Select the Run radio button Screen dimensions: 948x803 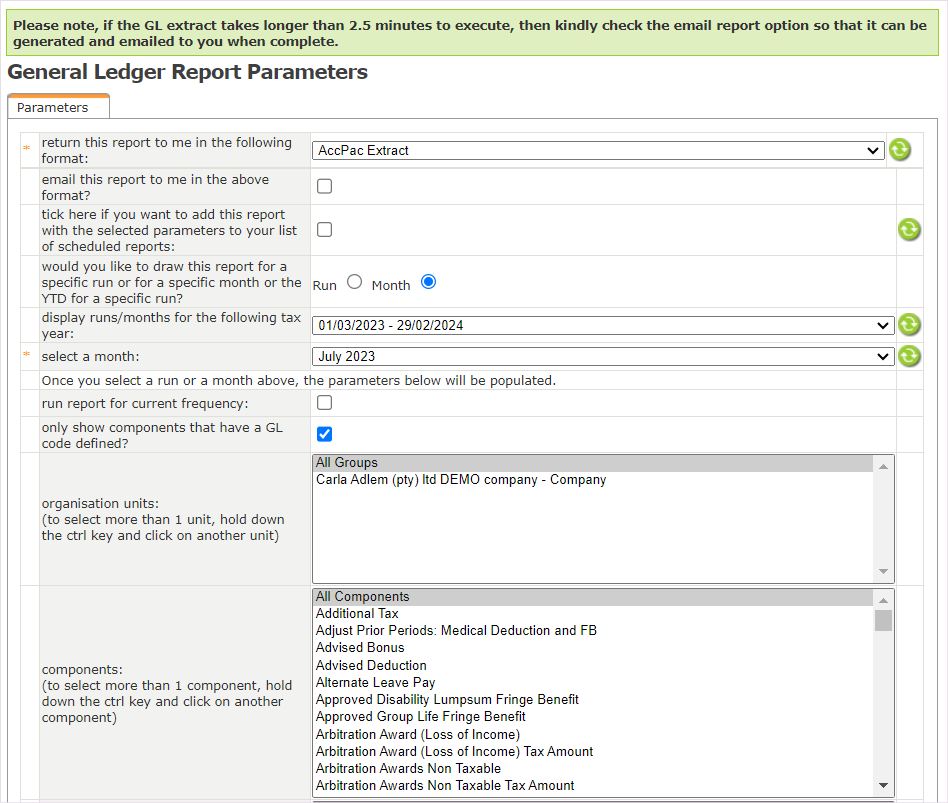point(354,282)
